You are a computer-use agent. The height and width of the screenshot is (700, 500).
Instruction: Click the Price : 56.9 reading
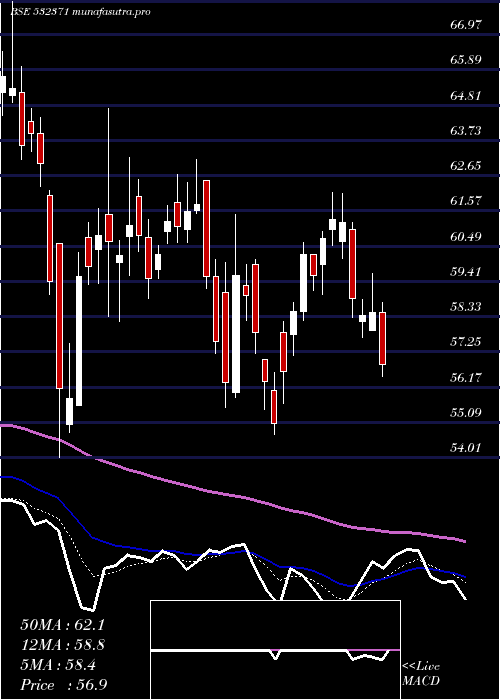click(63, 685)
